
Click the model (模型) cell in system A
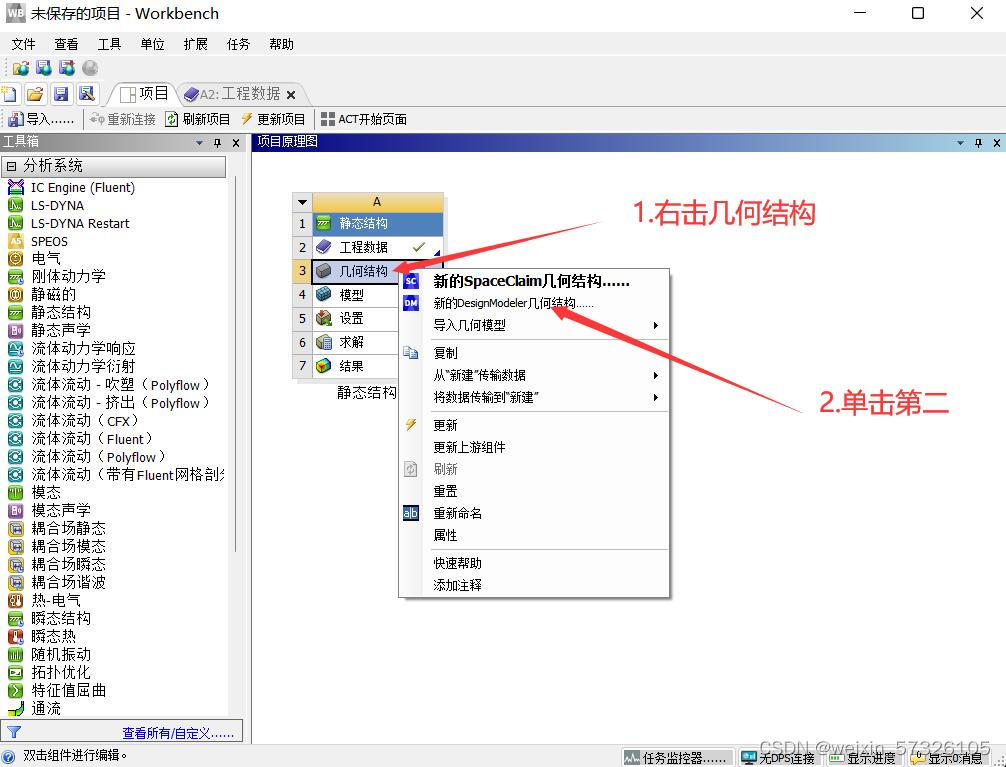click(x=351, y=295)
